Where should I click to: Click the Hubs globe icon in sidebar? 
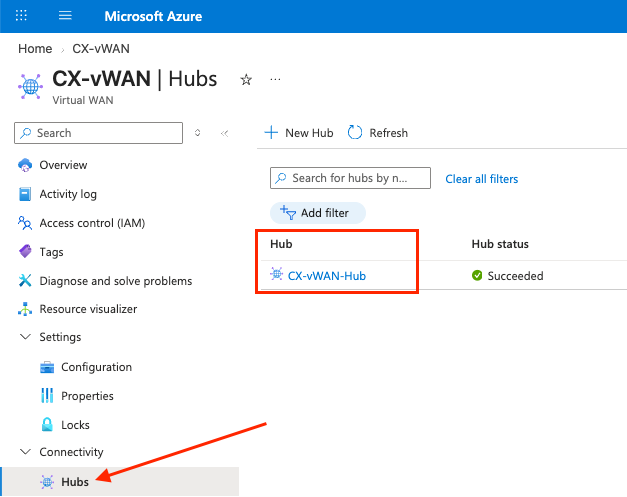tap(47, 482)
